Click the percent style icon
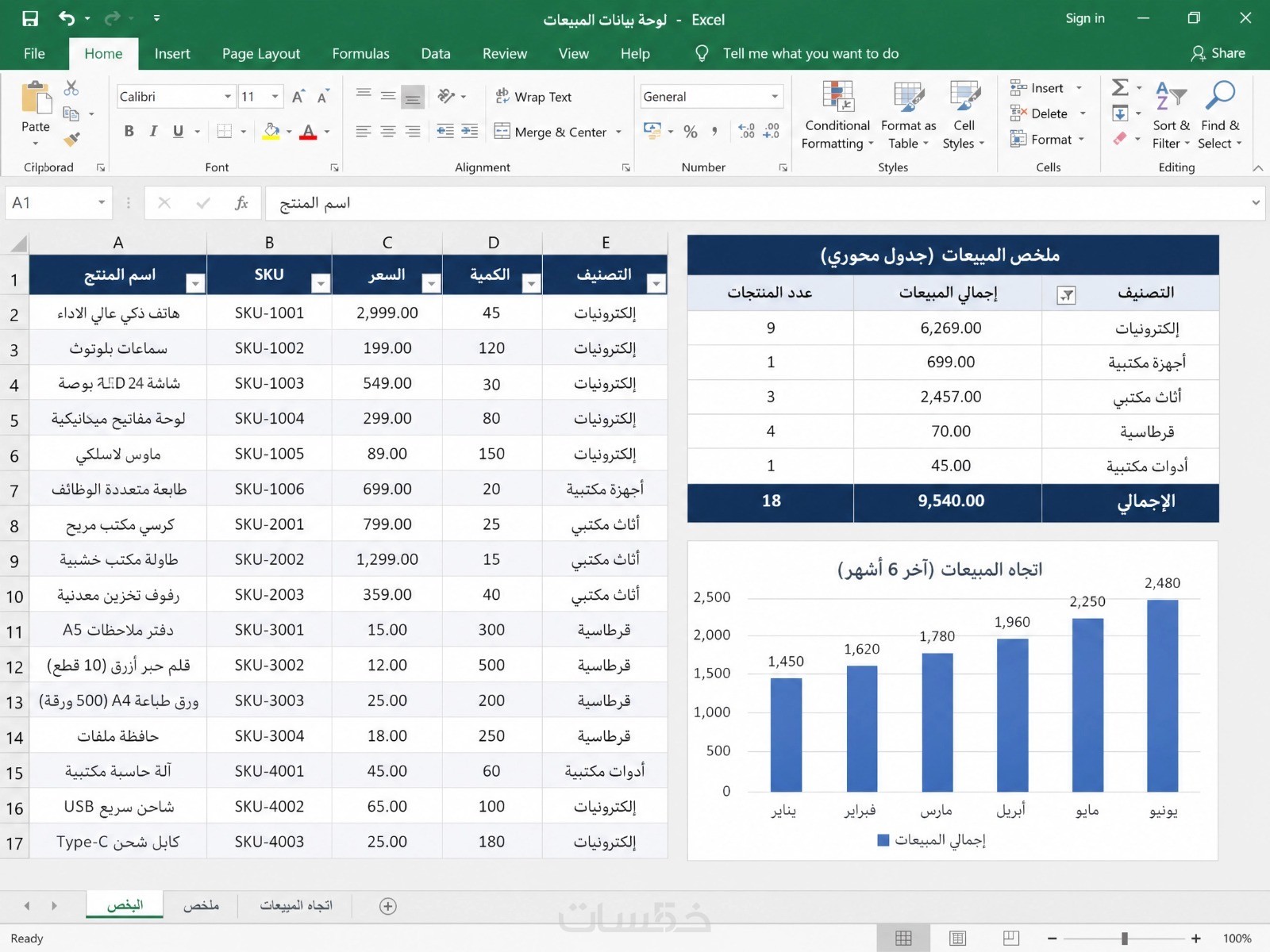Viewport: 1270px width, 952px height. pos(691,132)
